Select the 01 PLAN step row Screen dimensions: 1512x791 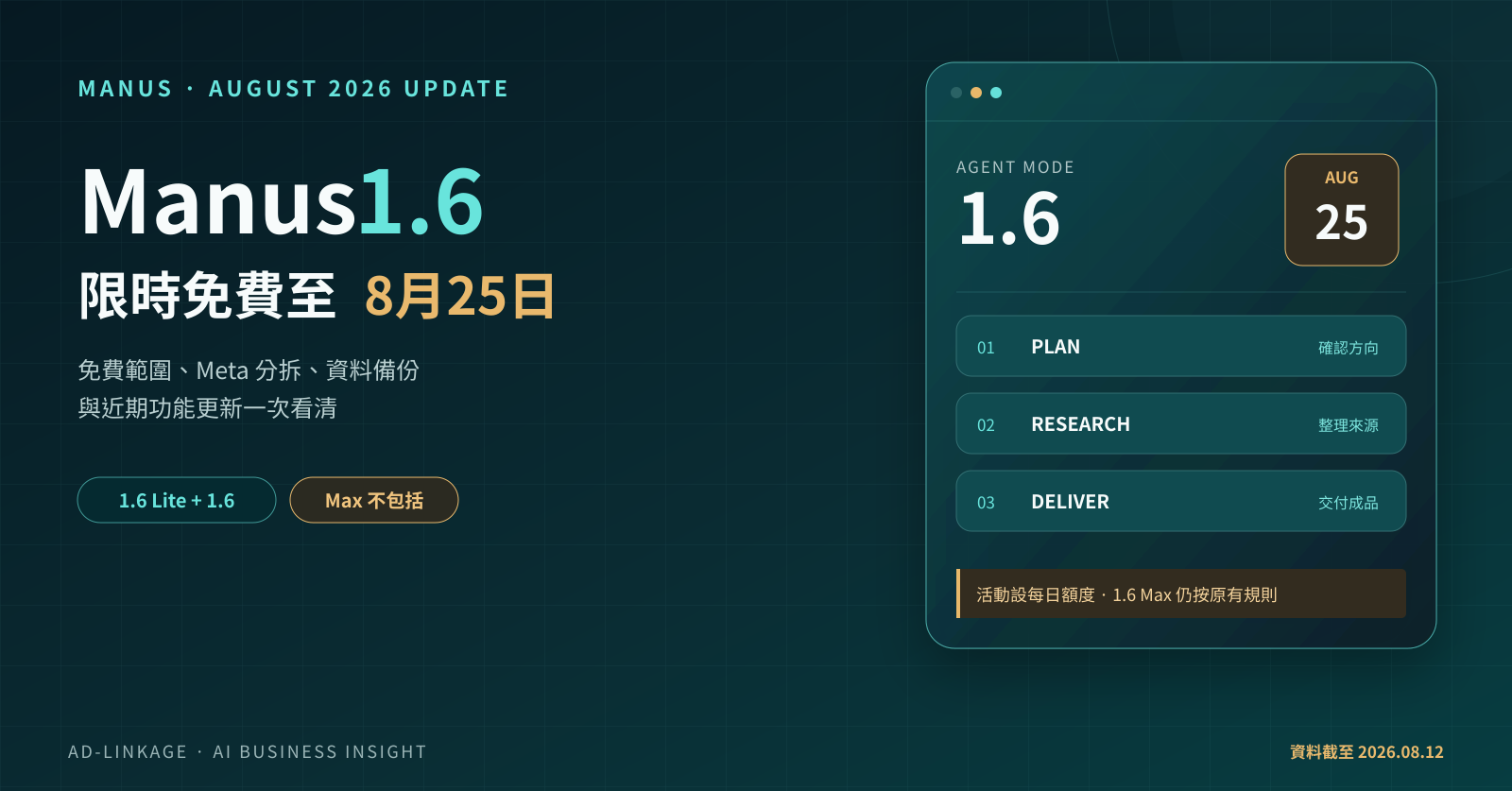pyautogui.click(x=1181, y=346)
